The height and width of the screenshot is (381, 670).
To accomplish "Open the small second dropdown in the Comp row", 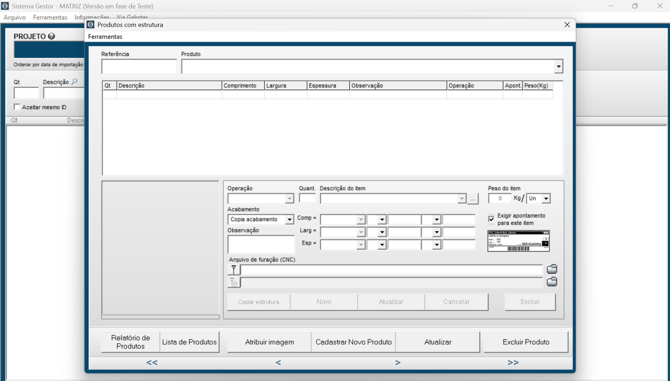I will pyautogui.click(x=382, y=220).
